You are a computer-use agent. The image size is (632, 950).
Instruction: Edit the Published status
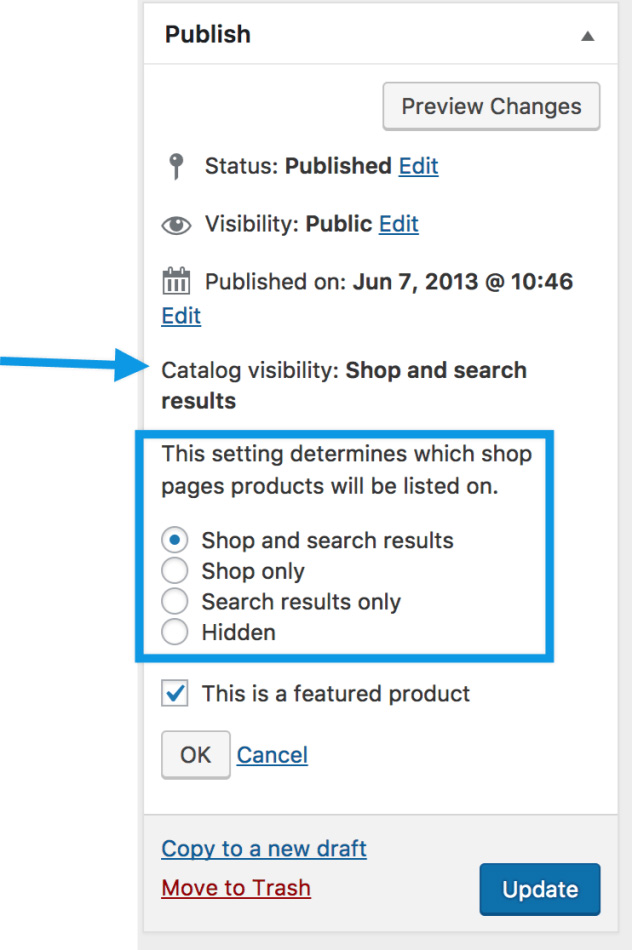tap(418, 166)
